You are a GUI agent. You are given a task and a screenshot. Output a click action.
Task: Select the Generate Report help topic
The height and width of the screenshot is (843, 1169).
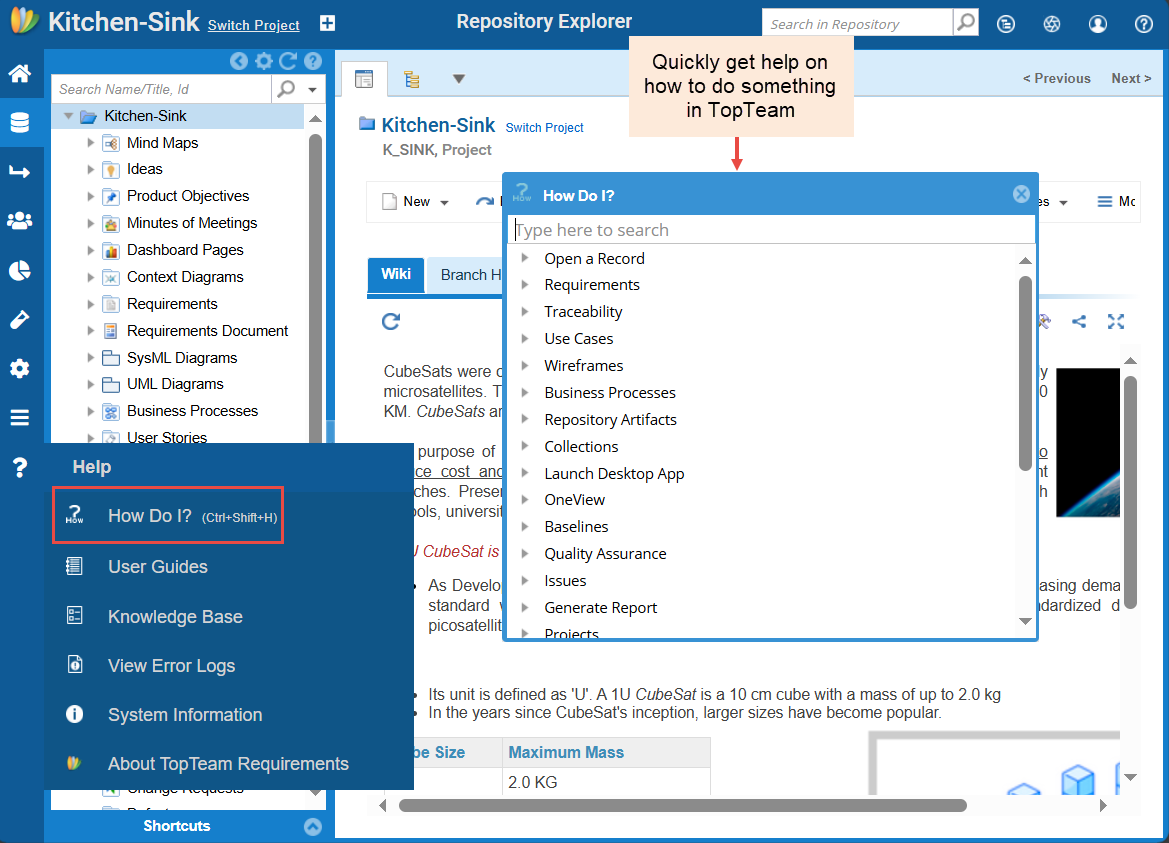click(600, 608)
